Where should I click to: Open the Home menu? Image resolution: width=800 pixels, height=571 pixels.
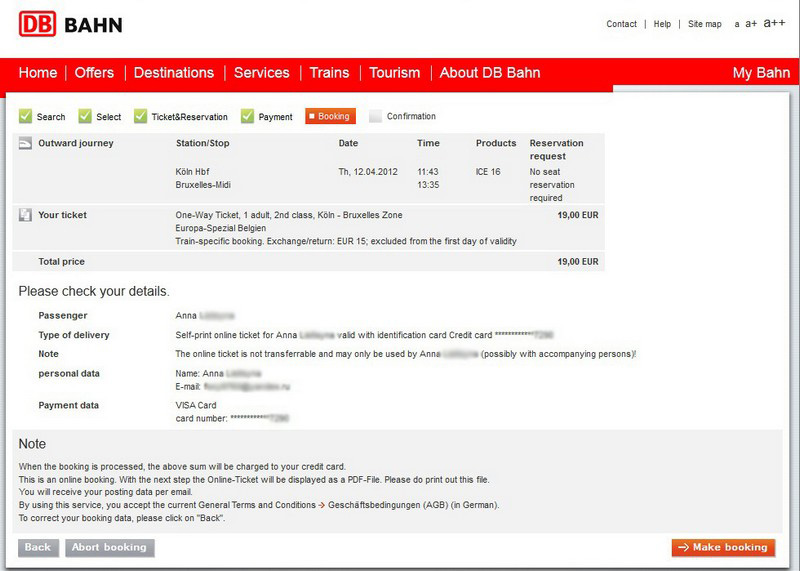38,72
